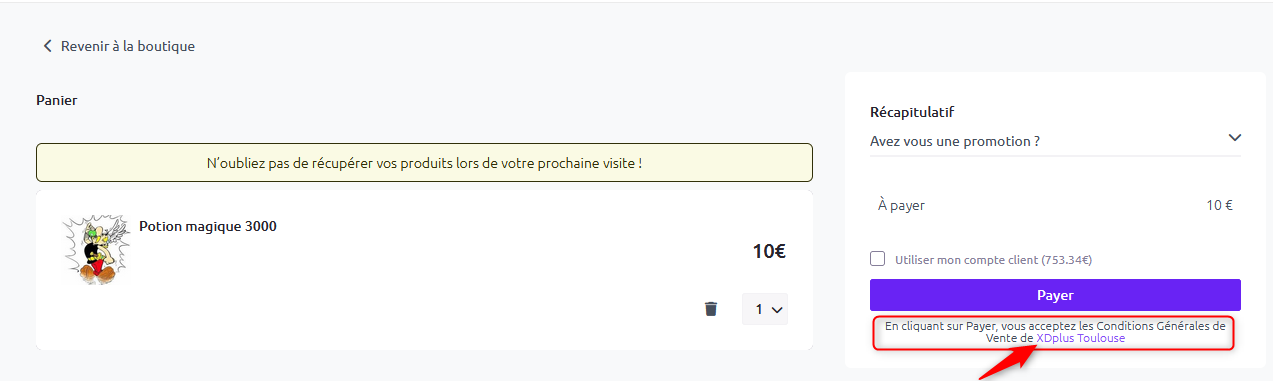Click the 10€ product price

(x=769, y=252)
